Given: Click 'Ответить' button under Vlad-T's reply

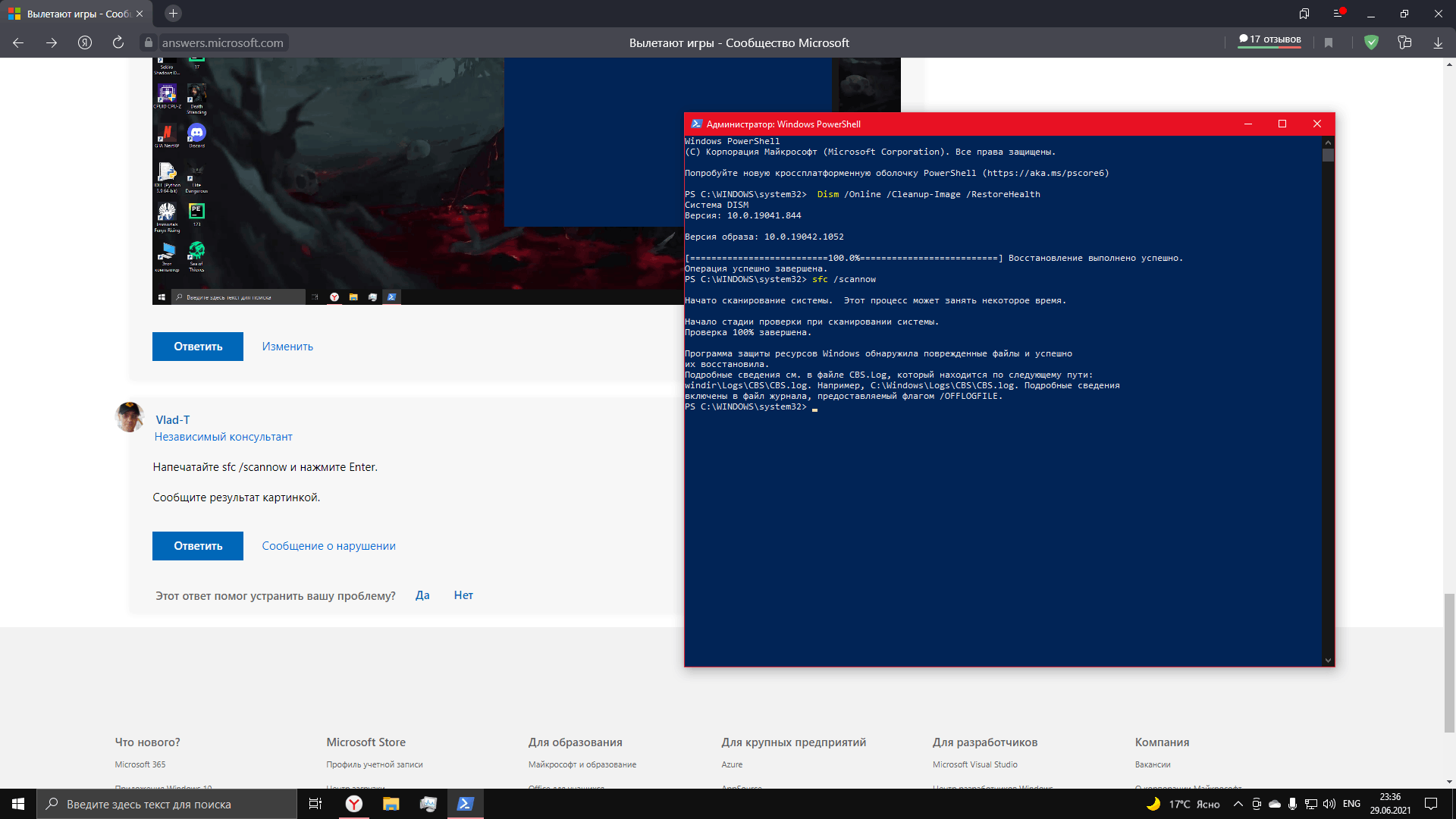Looking at the screenshot, I should point(198,546).
